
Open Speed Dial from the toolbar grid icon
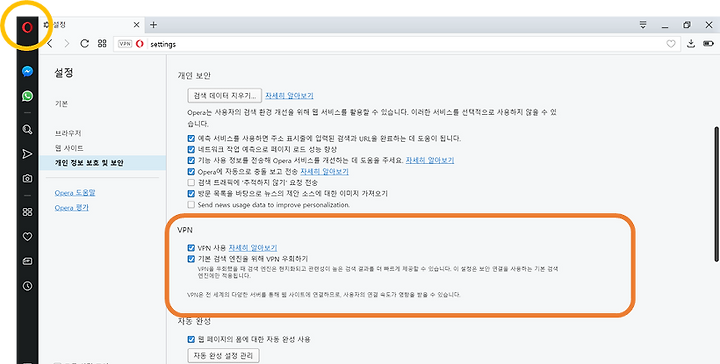(x=102, y=44)
